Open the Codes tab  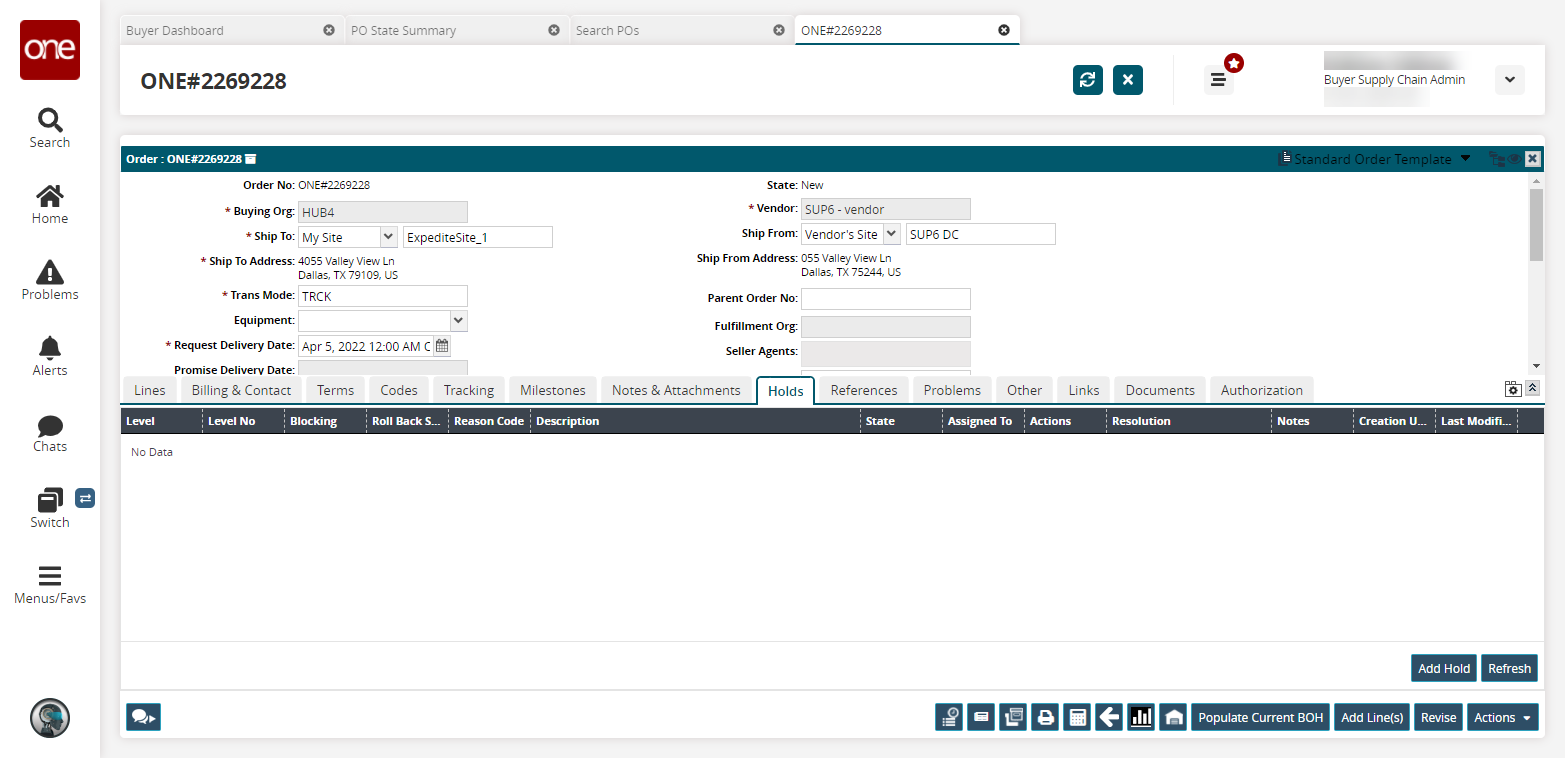[399, 390]
